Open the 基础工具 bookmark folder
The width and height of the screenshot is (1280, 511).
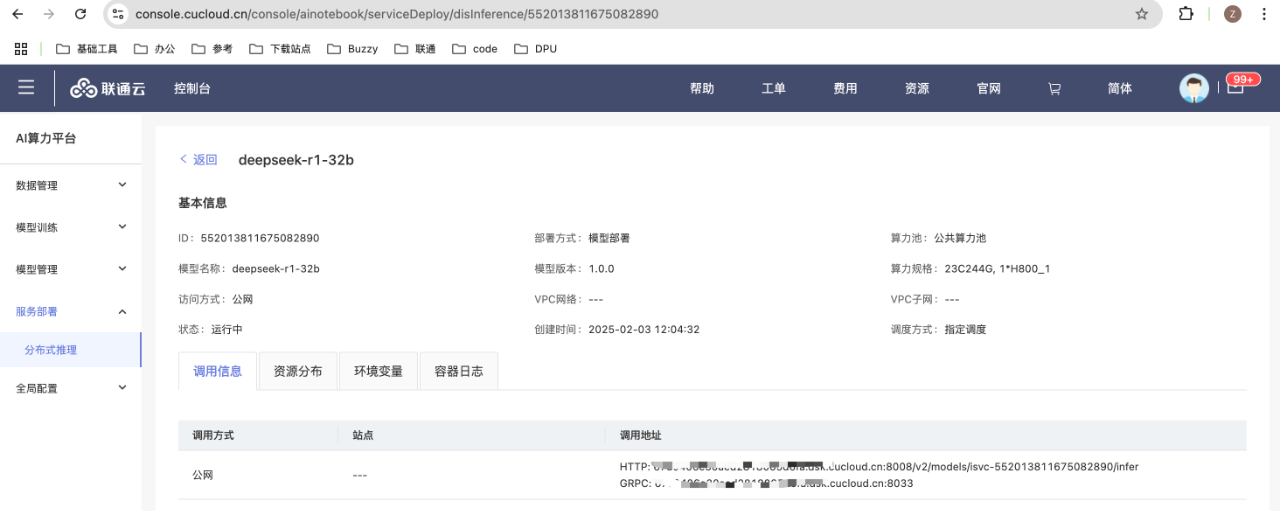[87, 48]
